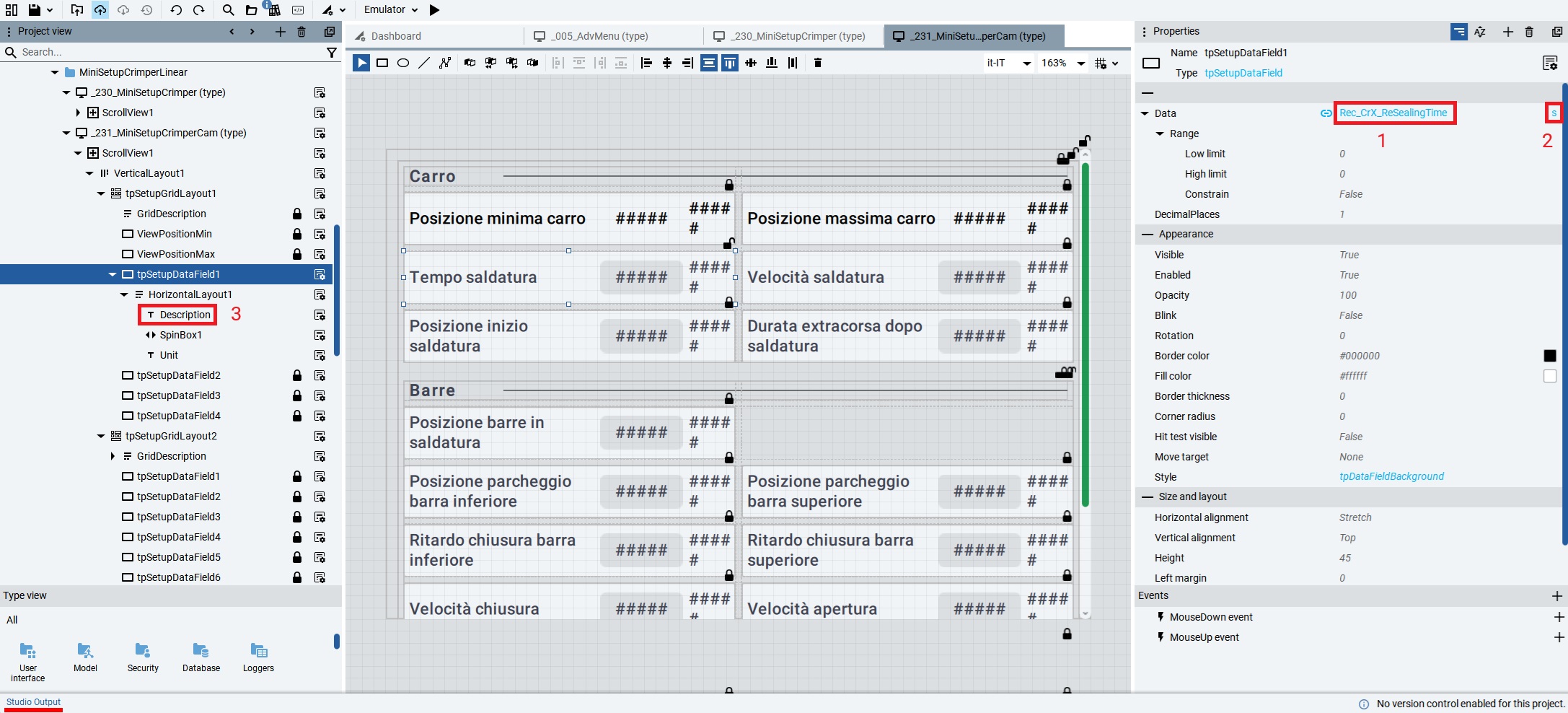Delete selected object using editor trash icon
This screenshot has height=713, width=1568.
(x=817, y=63)
